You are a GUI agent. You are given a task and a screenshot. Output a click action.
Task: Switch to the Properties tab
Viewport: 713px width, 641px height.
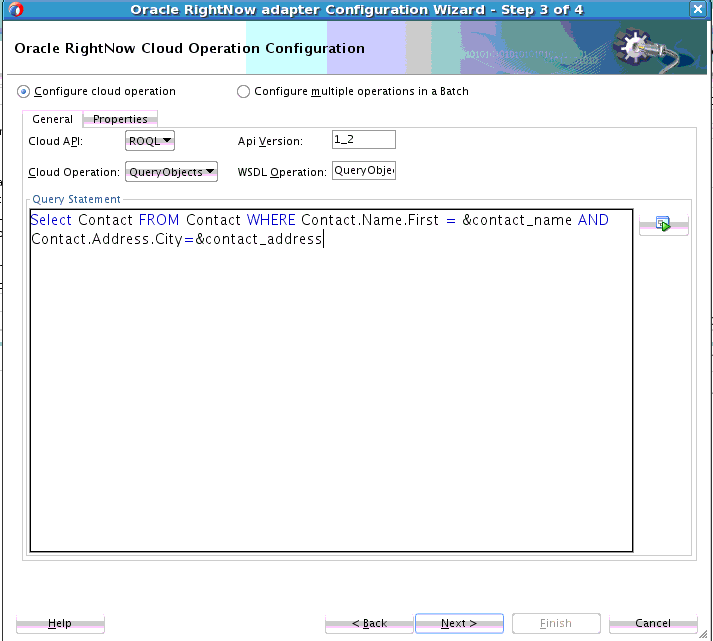point(120,119)
